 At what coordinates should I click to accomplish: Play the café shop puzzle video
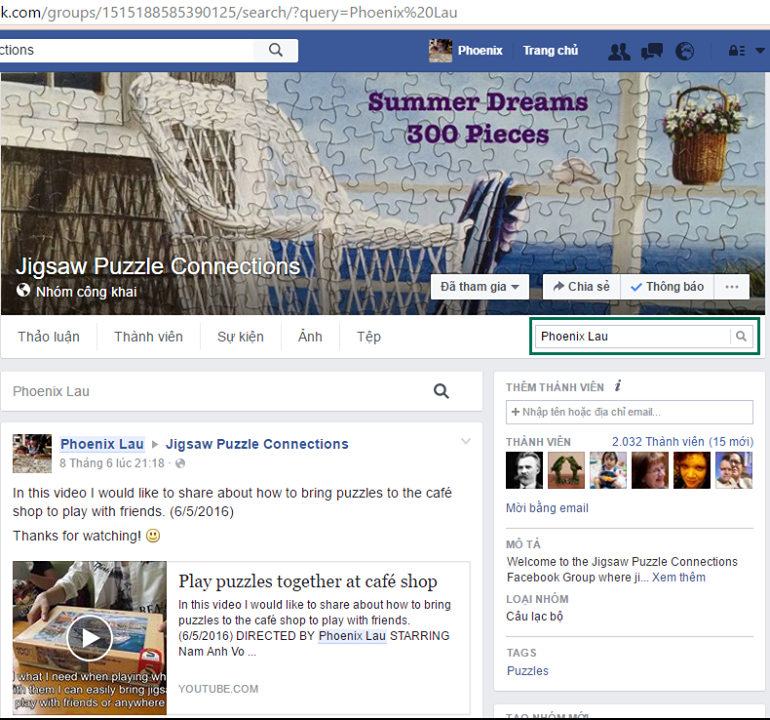tap(90, 638)
